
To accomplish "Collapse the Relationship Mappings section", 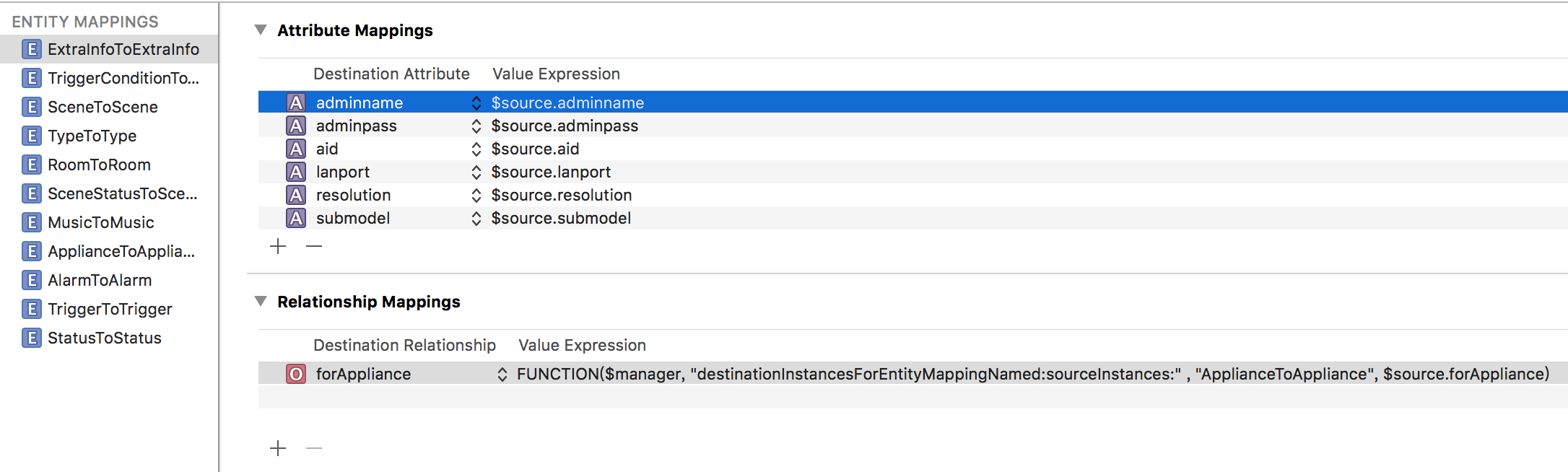I will tap(261, 301).
